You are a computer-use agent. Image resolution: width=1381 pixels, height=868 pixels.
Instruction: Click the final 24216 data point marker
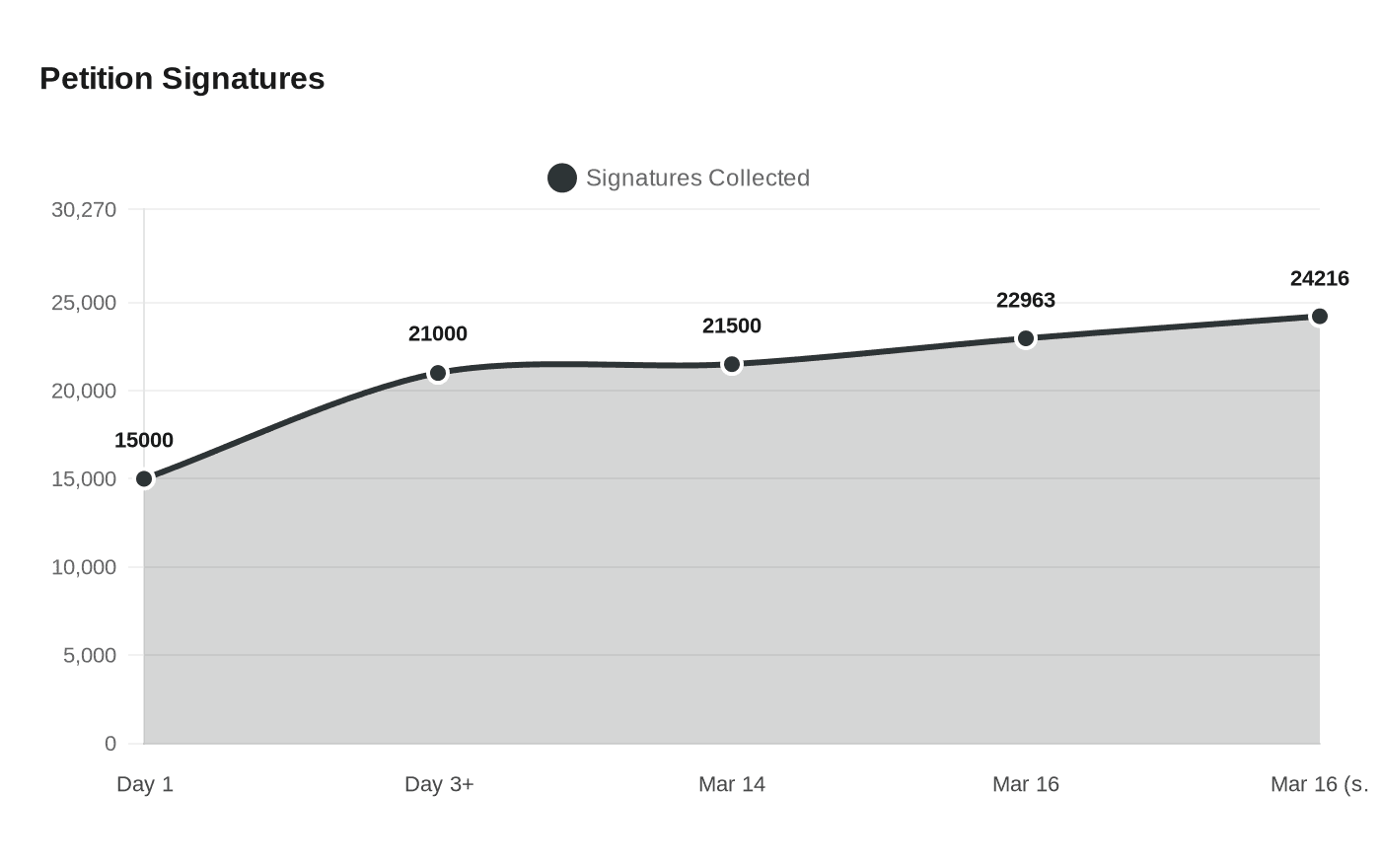tap(1319, 317)
